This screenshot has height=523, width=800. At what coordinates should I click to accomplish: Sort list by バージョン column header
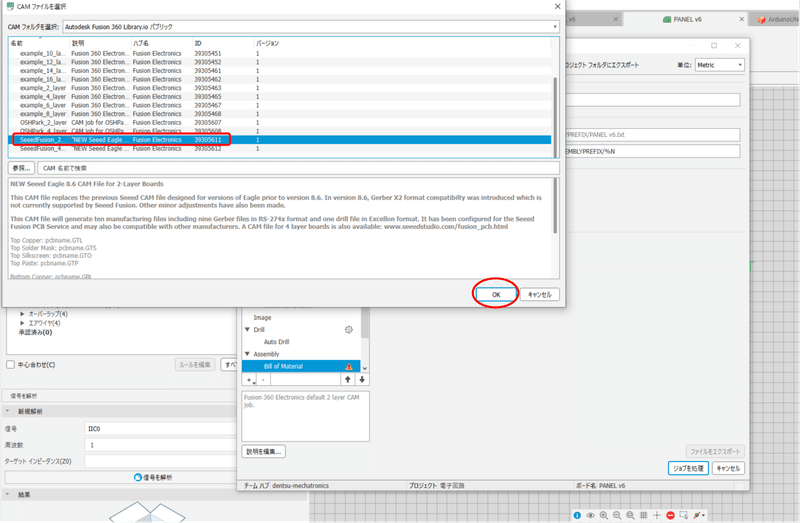click(402, 43)
